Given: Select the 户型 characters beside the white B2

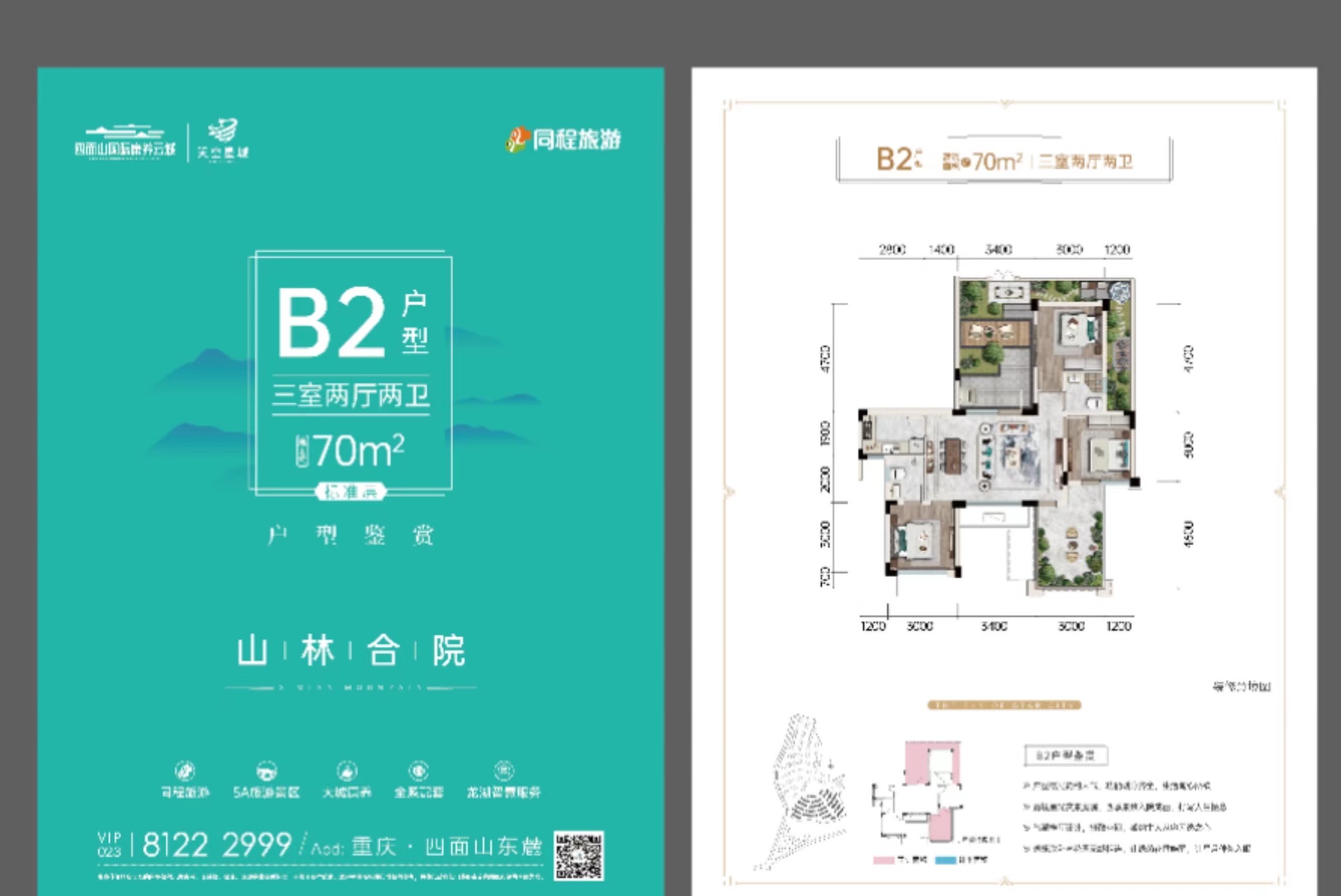Looking at the screenshot, I should click(415, 322).
